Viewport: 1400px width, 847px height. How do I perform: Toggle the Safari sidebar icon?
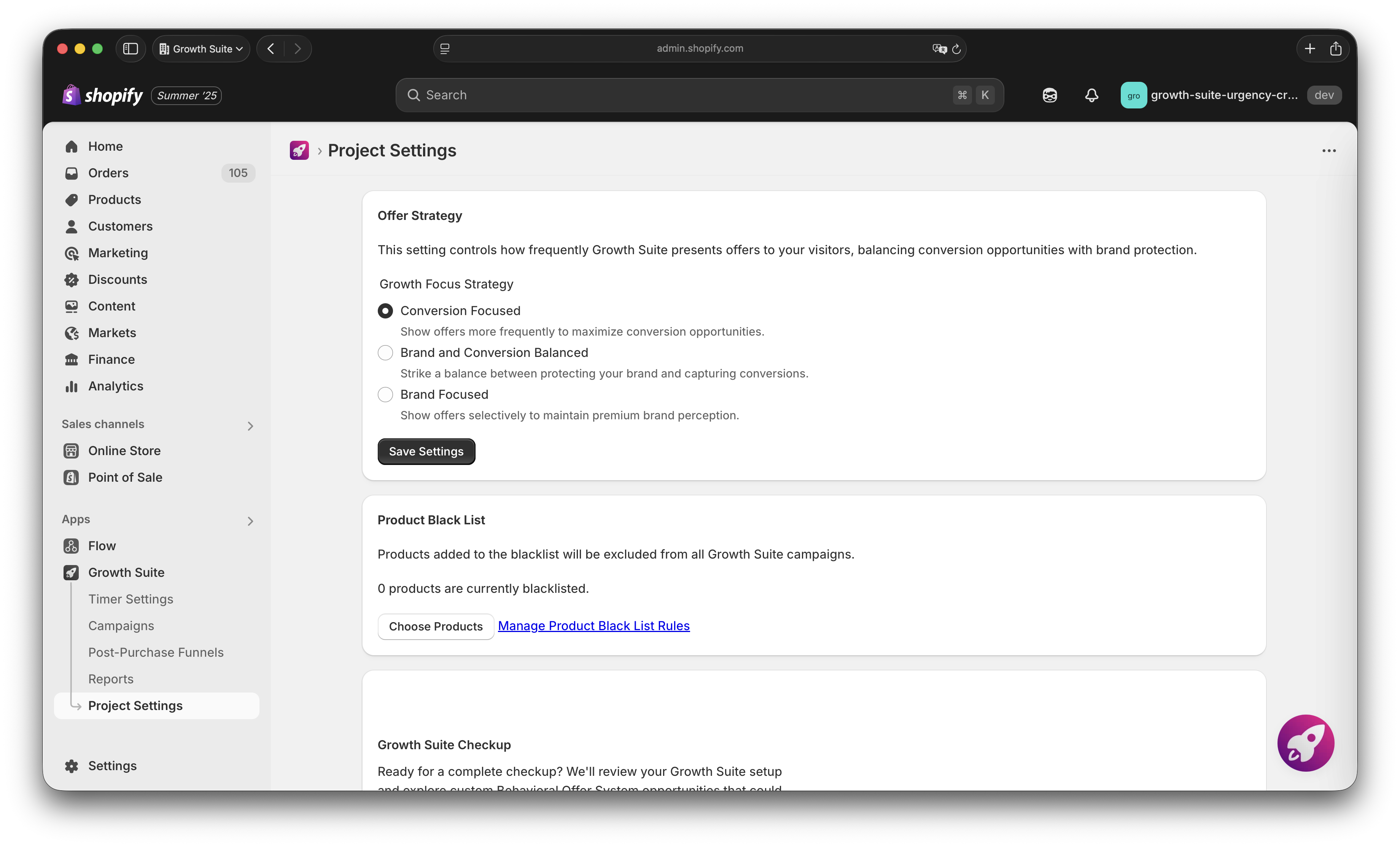pyautogui.click(x=131, y=49)
